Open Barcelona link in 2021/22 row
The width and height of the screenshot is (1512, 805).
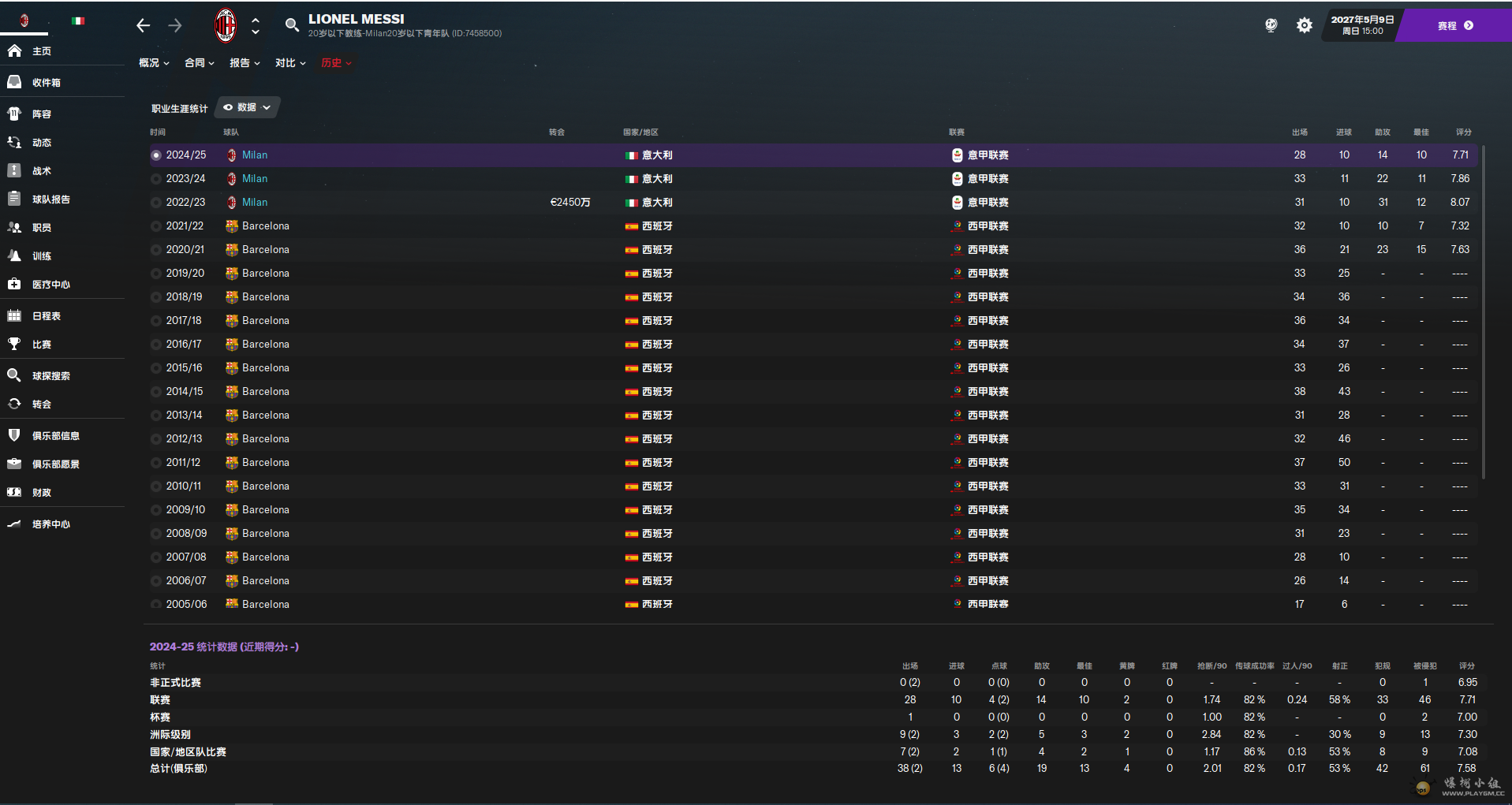click(x=266, y=226)
